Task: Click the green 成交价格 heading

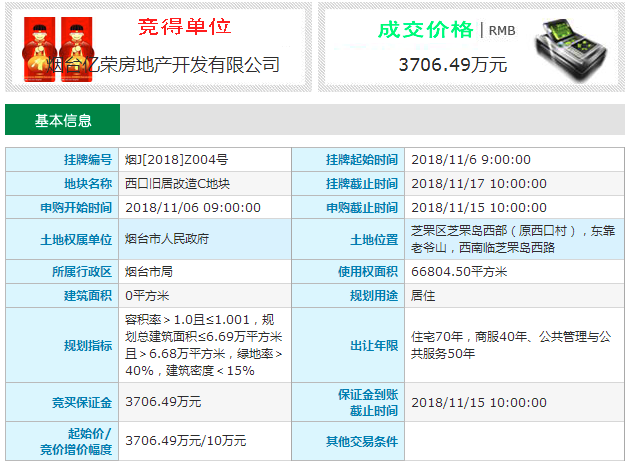Action: click(425, 29)
